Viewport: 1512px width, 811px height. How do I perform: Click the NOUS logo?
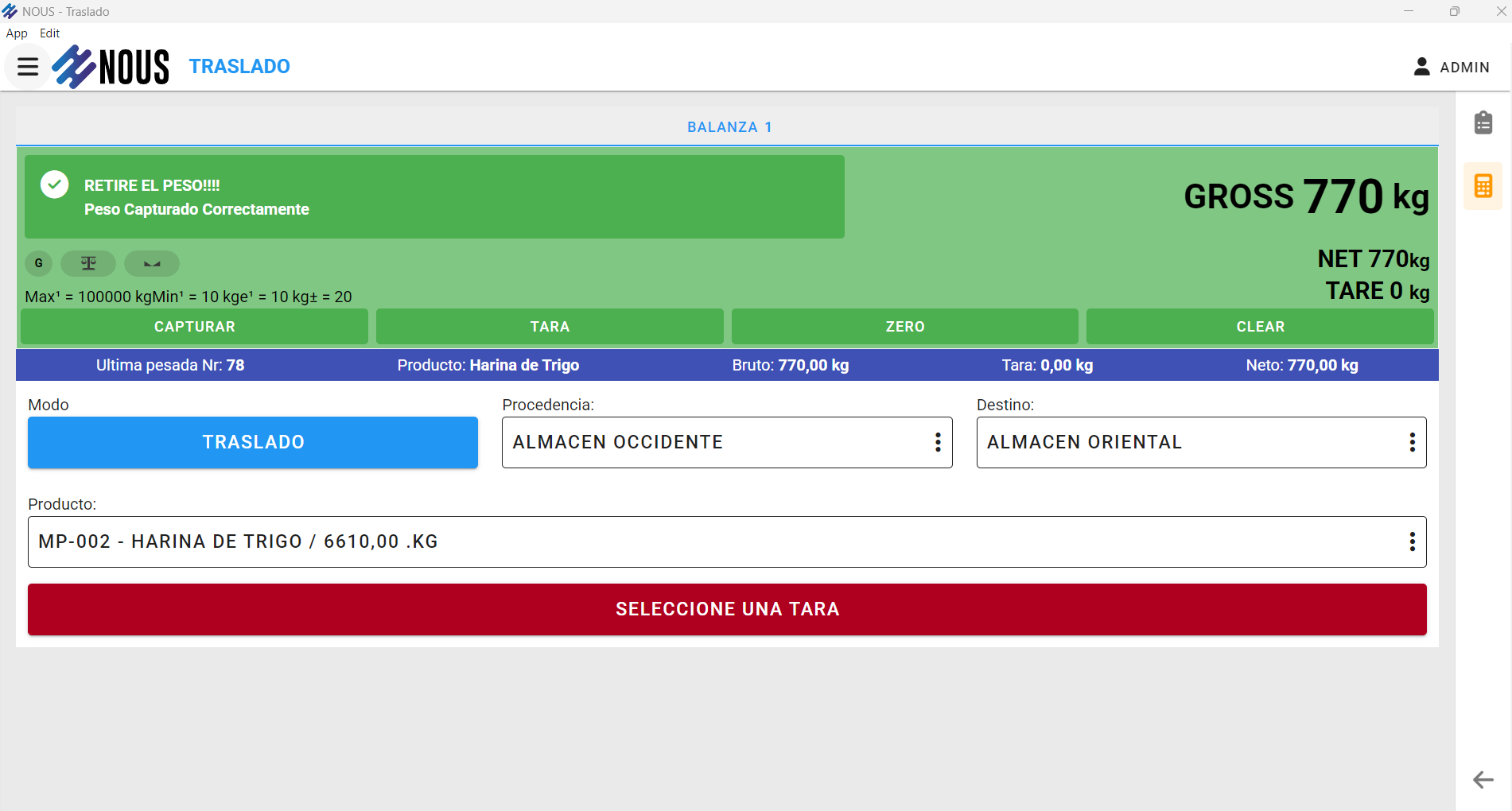pyautogui.click(x=111, y=67)
